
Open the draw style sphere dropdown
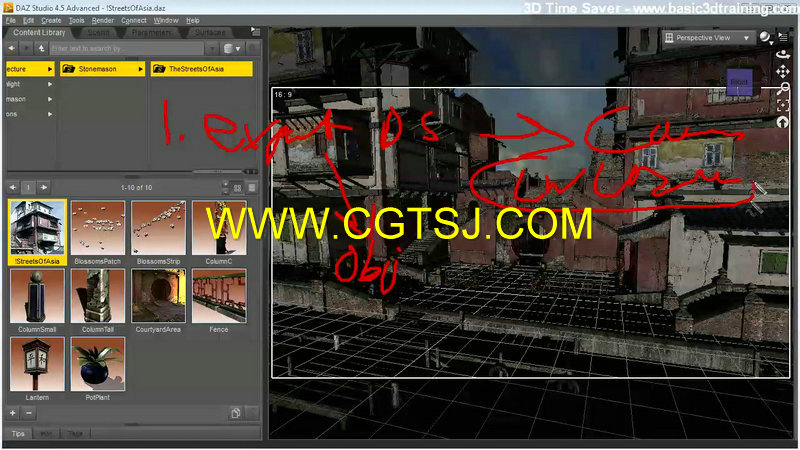click(x=766, y=38)
